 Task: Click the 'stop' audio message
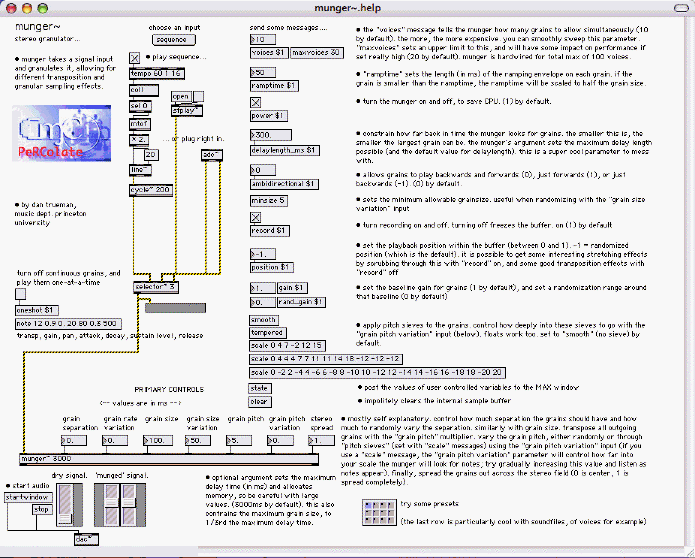coord(43,510)
